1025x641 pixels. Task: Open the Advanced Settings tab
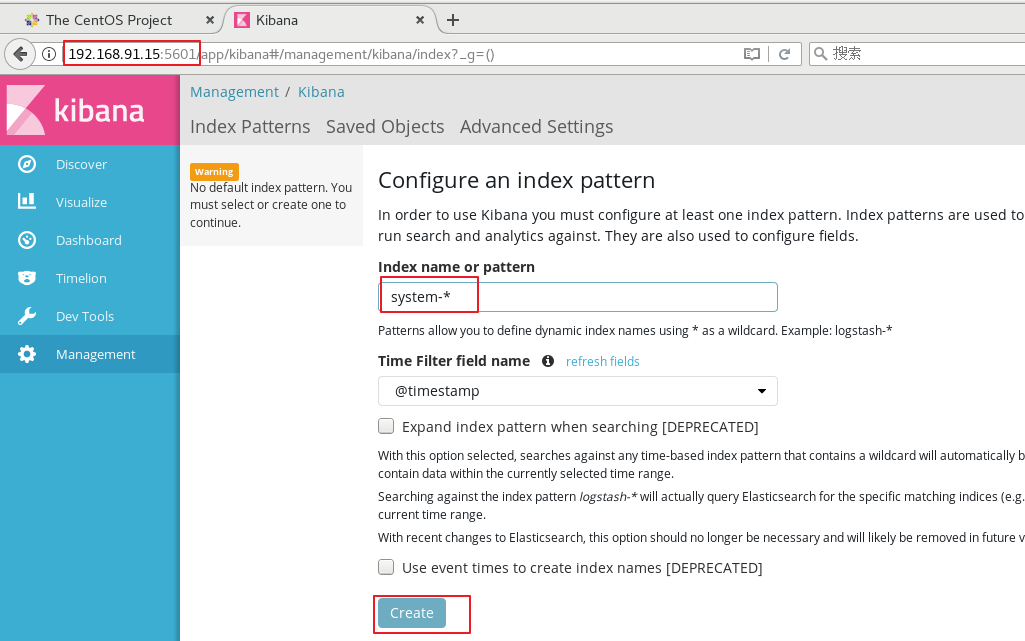tap(537, 126)
